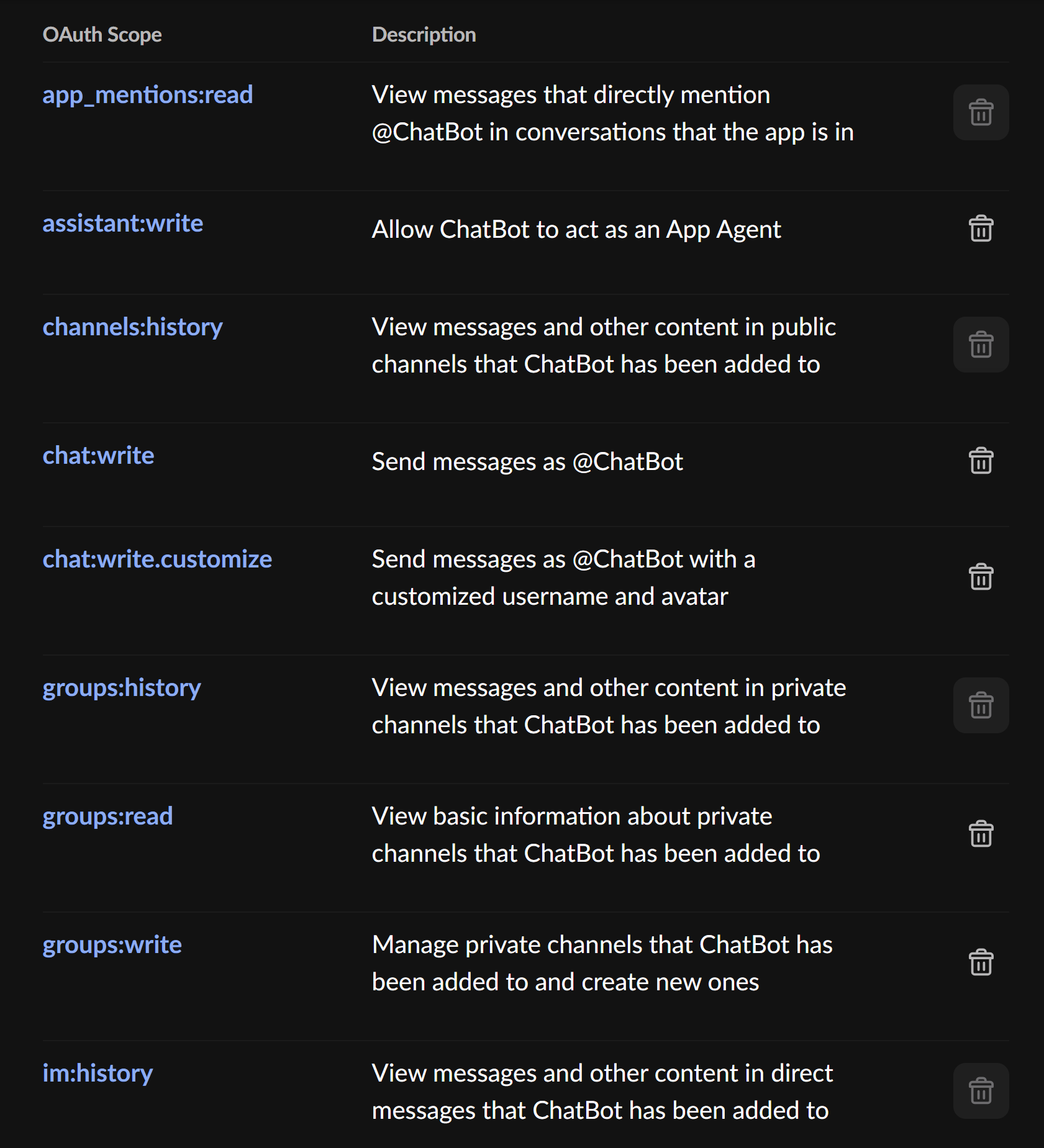Click the groups:read link

[107, 816]
